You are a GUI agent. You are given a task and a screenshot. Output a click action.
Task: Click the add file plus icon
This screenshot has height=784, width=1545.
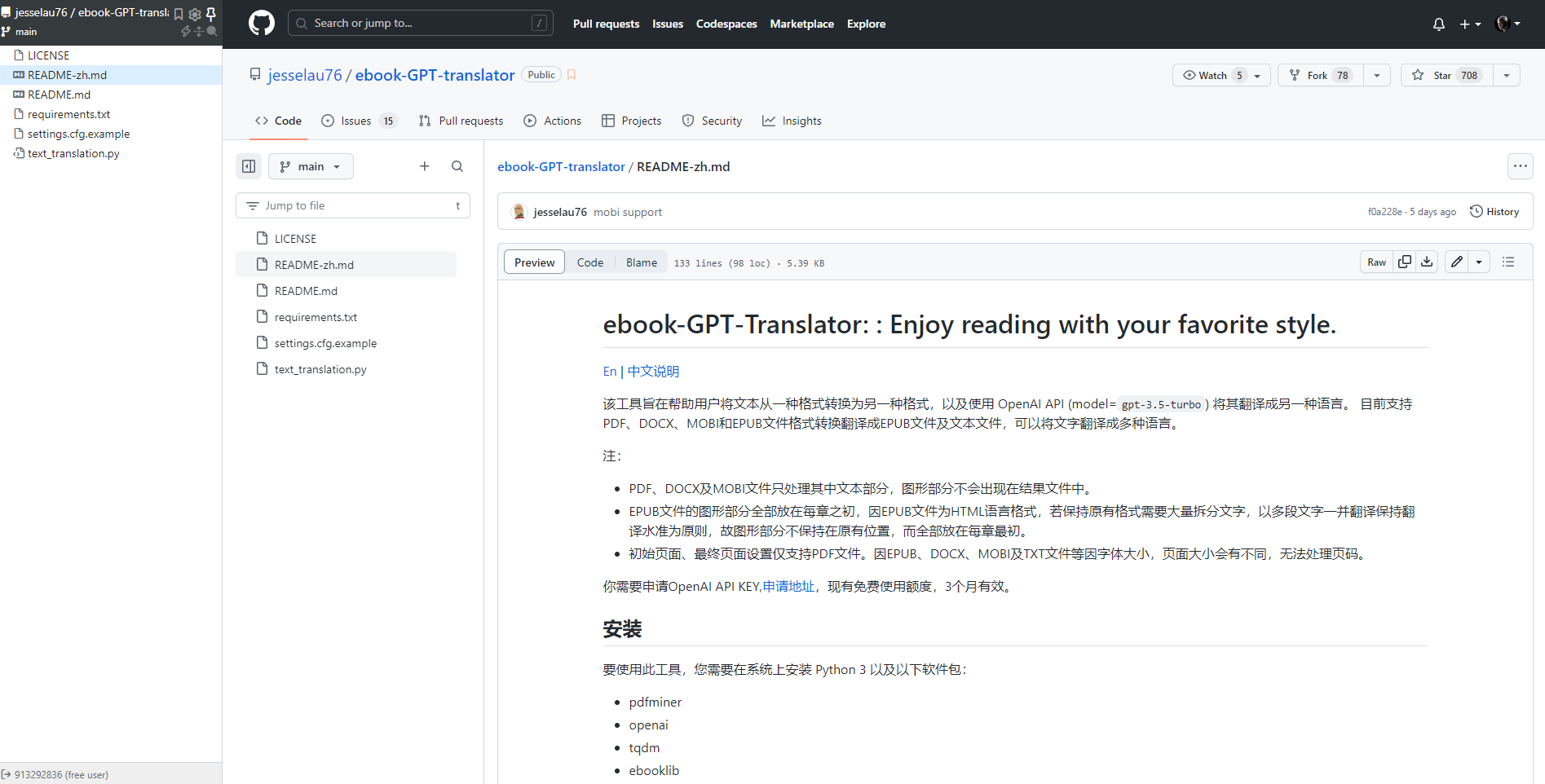[x=425, y=166]
